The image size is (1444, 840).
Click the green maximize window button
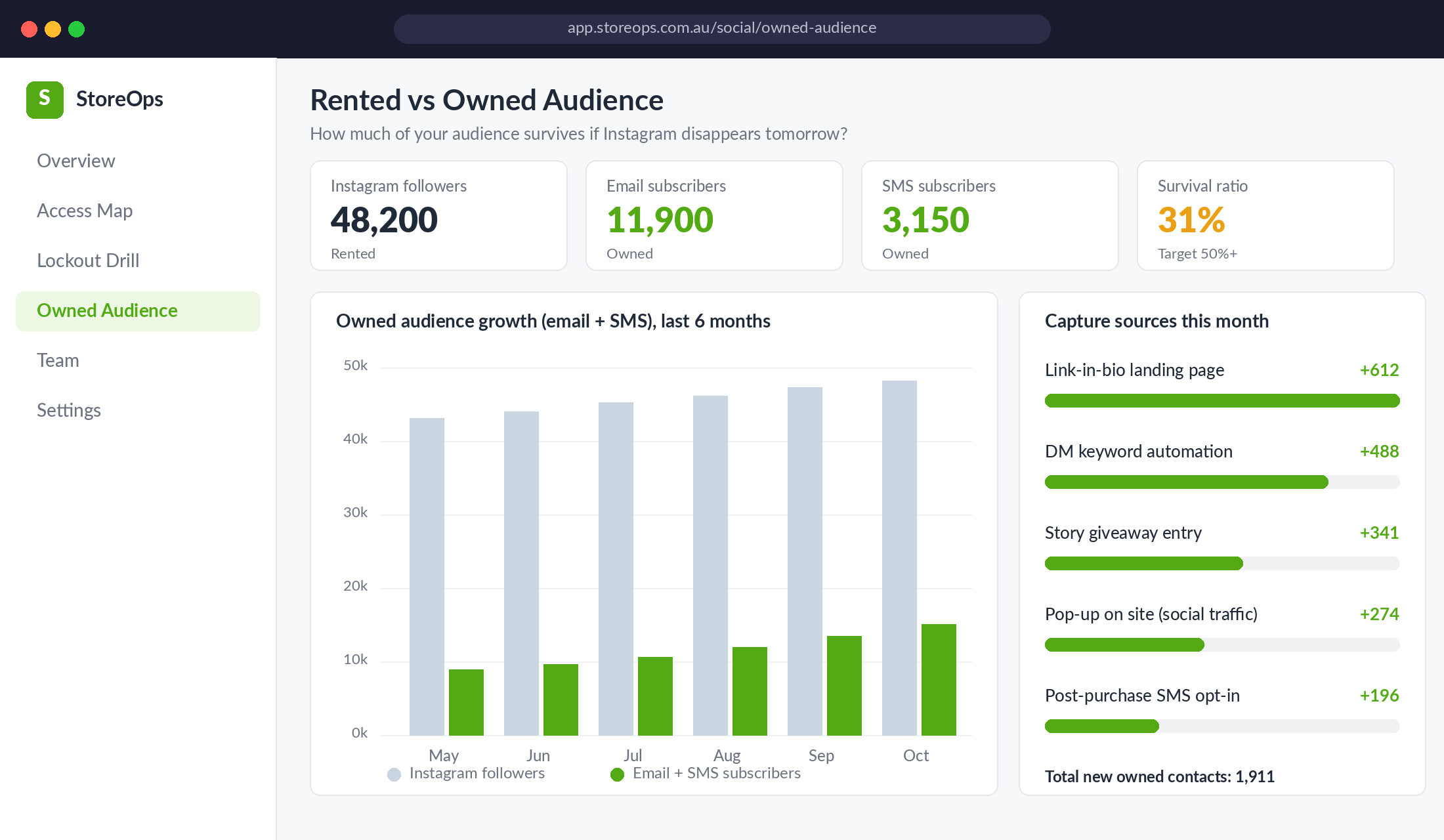coord(76,29)
